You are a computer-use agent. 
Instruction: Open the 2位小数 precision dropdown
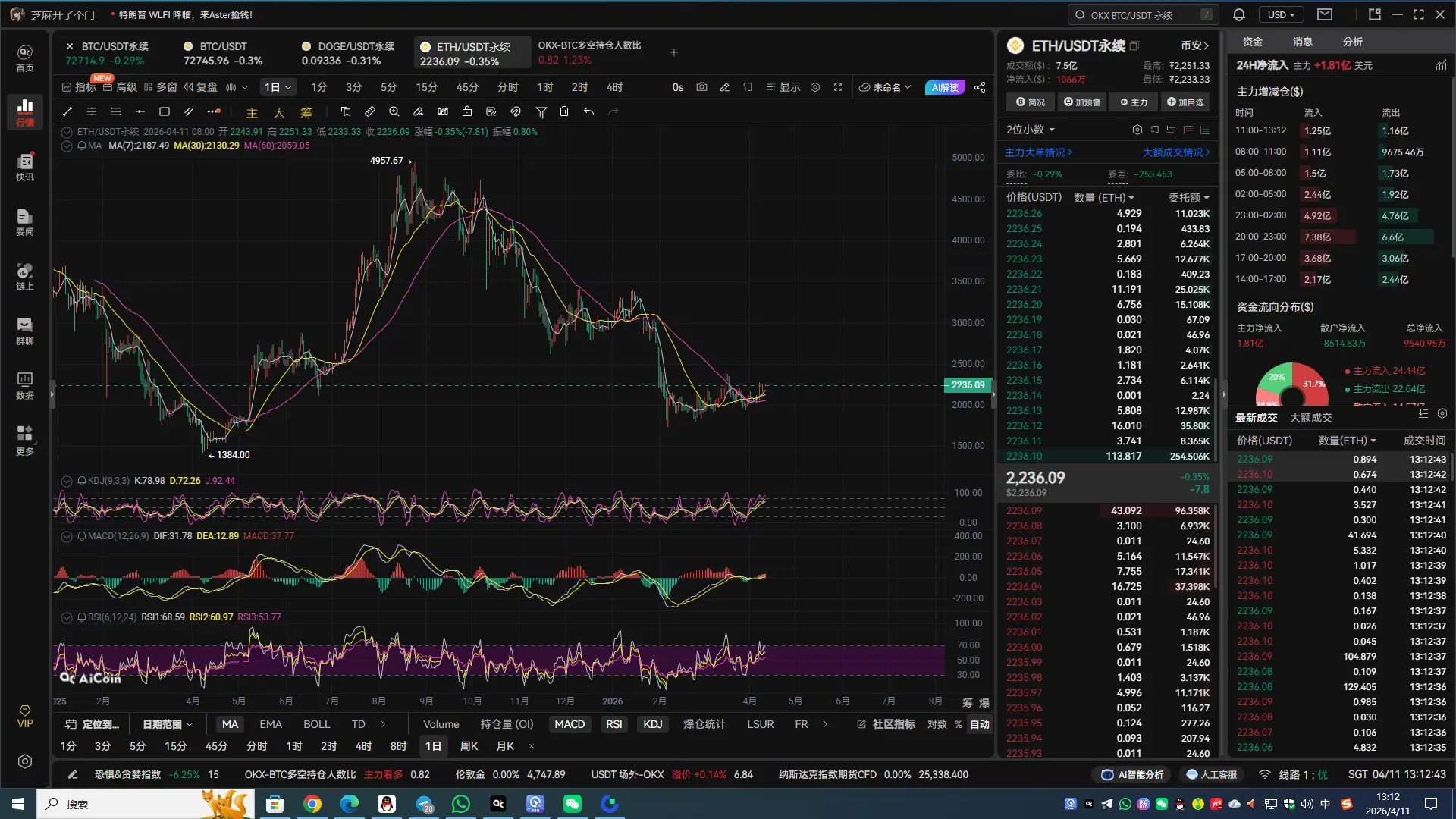(1030, 130)
